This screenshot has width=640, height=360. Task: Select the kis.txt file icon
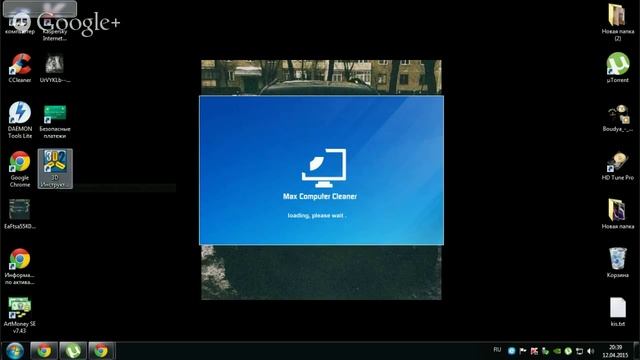coord(618,312)
